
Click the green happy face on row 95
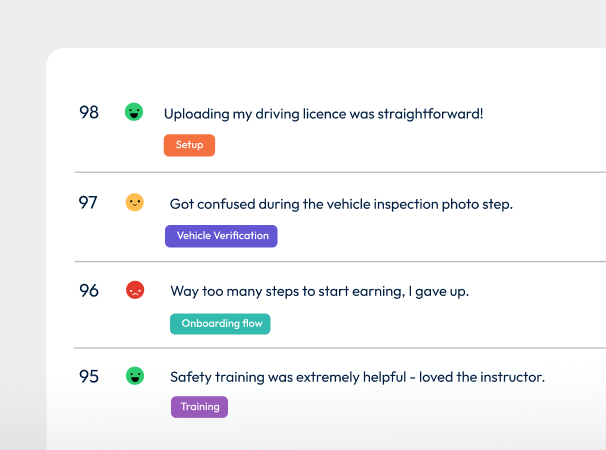[135, 376]
